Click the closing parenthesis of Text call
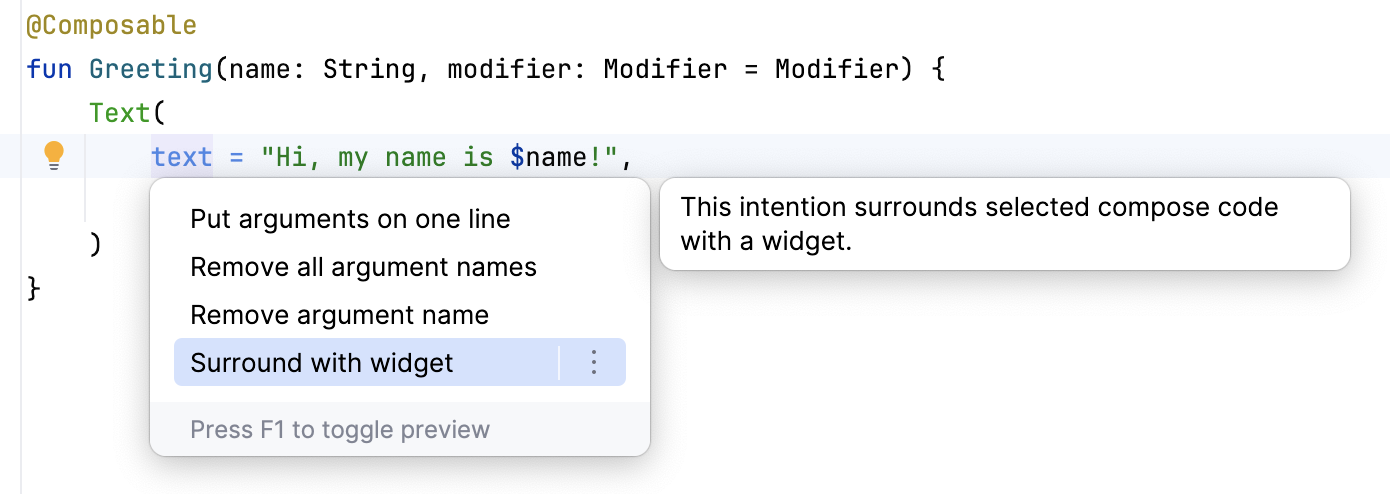This screenshot has height=494, width=1390. tap(96, 243)
